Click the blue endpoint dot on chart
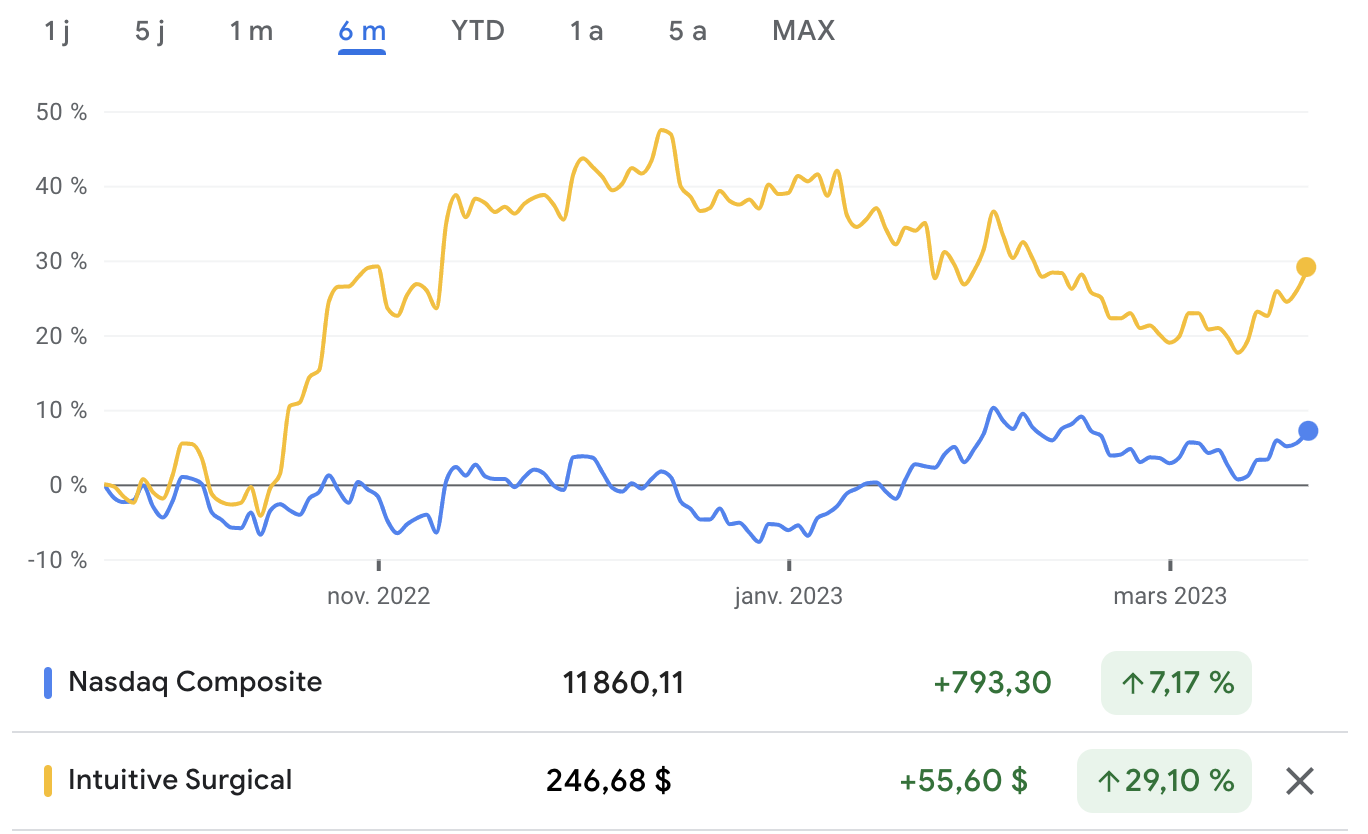 tap(1308, 431)
